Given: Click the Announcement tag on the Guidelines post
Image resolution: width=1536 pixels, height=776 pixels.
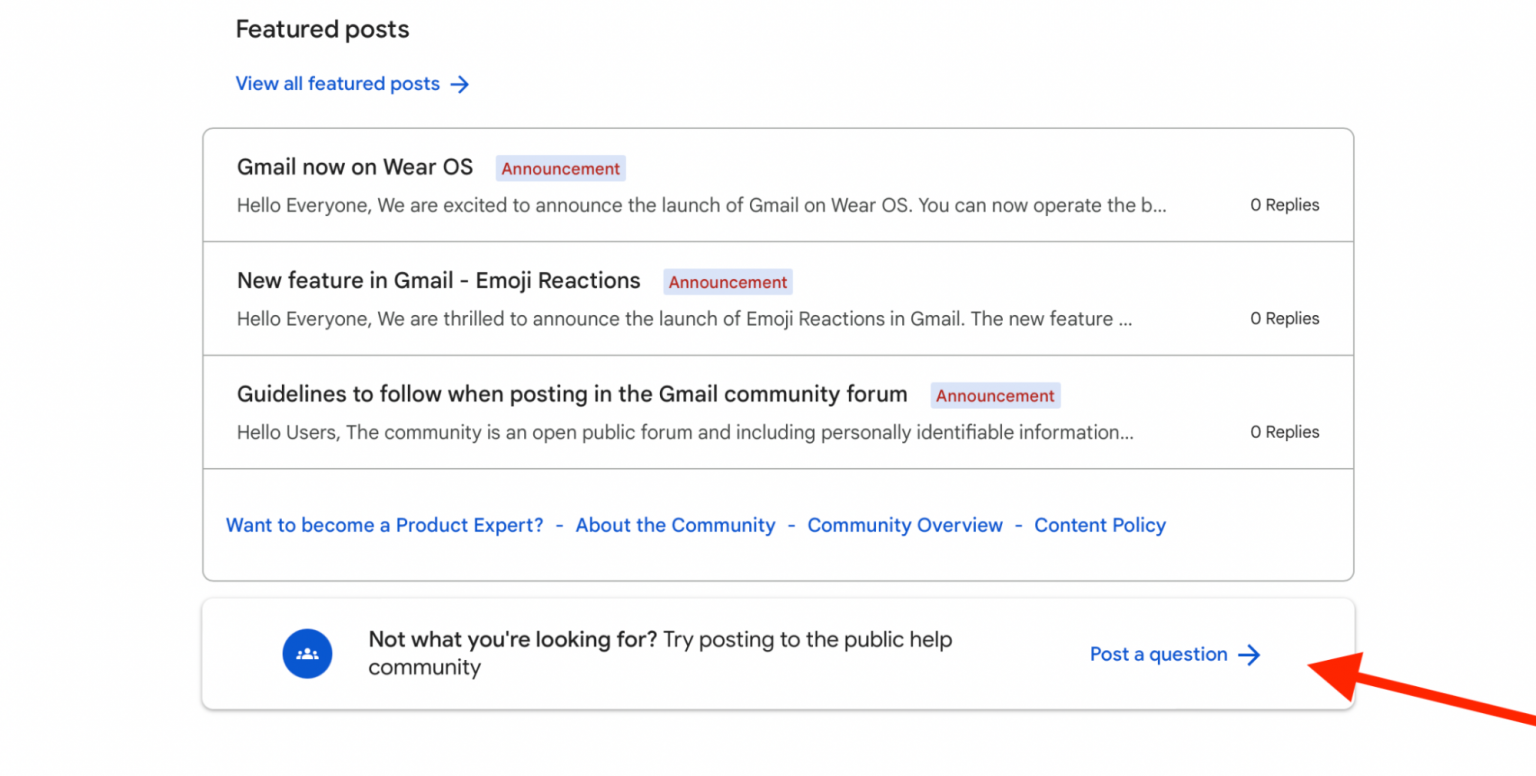Looking at the screenshot, I should (x=995, y=396).
